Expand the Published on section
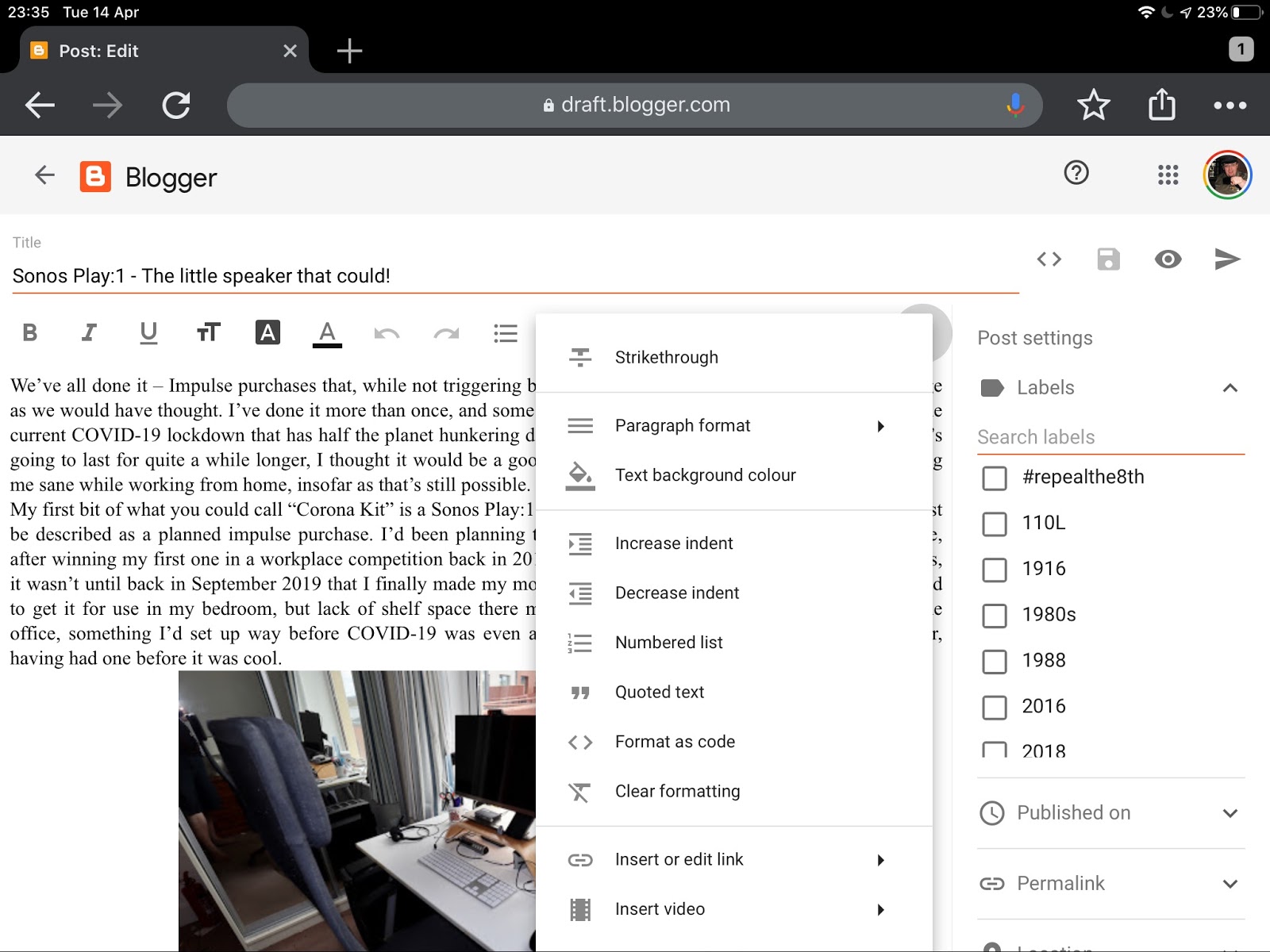Image resolution: width=1270 pixels, height=952 pixels. pos(1230,813)
